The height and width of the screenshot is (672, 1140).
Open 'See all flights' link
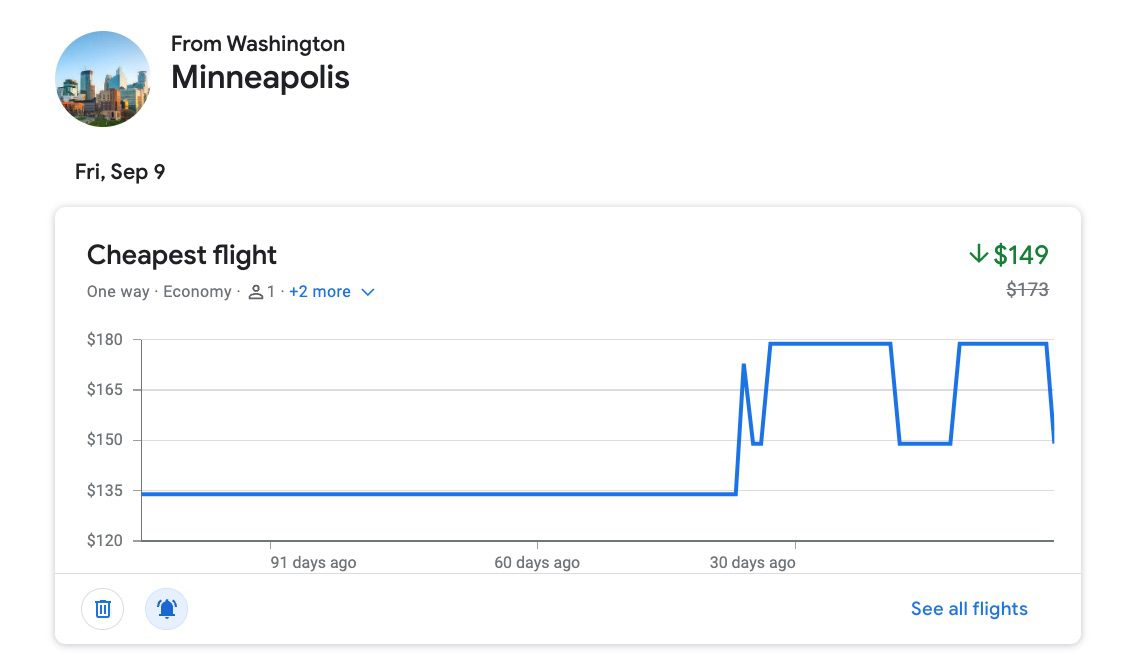tap(968, 608)
